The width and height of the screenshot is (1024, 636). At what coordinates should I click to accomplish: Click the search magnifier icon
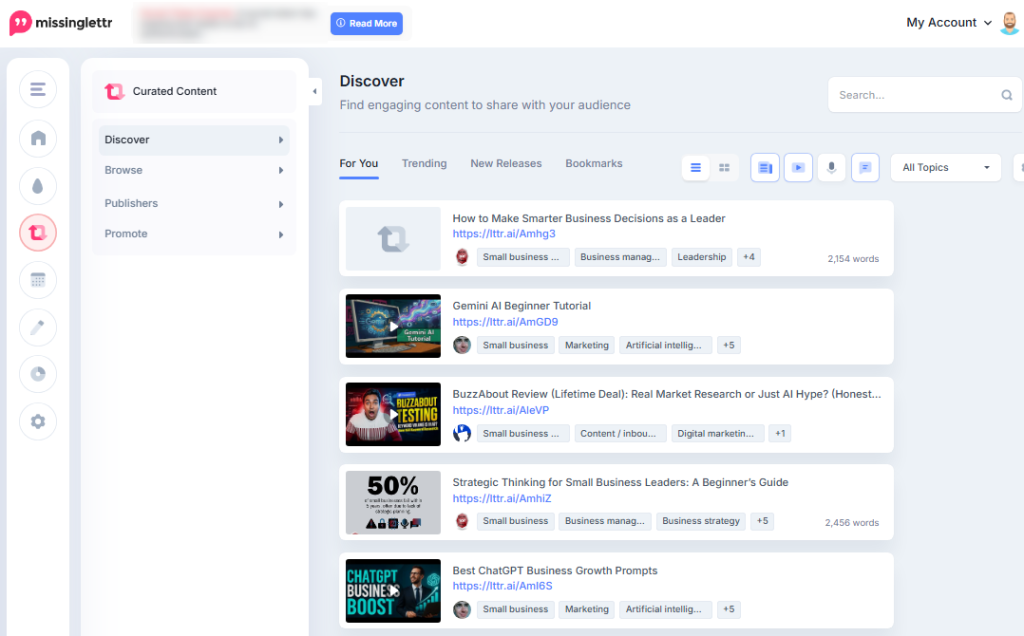coord(1006,95)
